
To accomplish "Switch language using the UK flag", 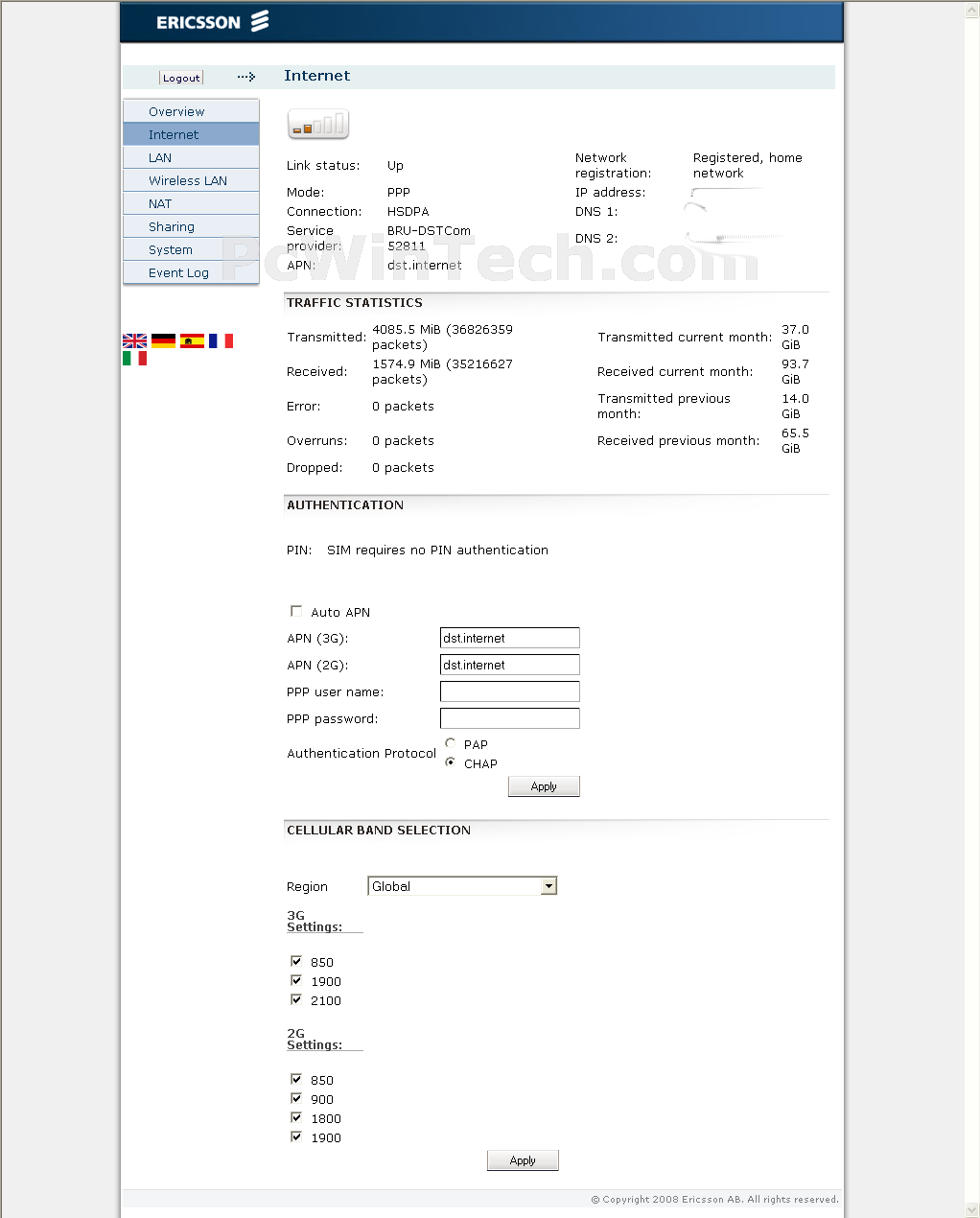I will pos(135,340).
